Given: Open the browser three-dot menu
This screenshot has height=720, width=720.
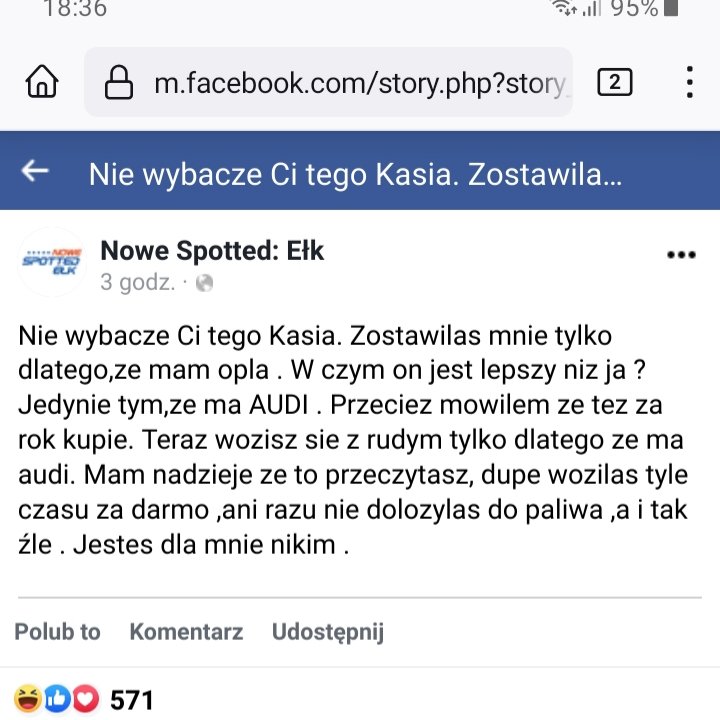Looking at the screenshot, I should tap(690, 82).
